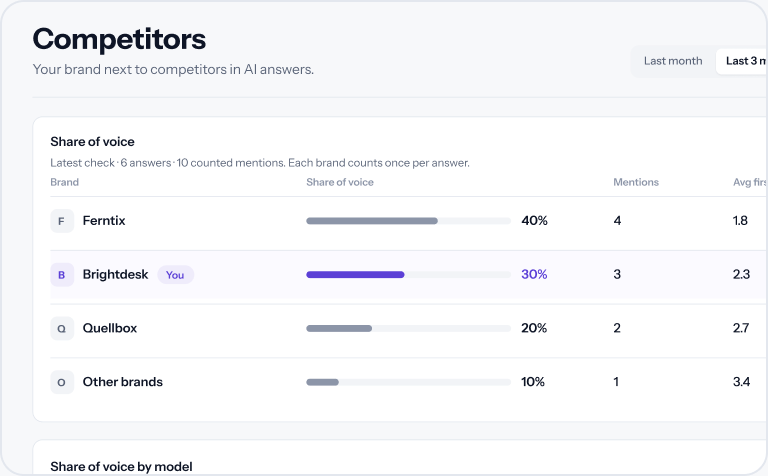Click the Latest check summary line
The image size is (768, 476).
pos(260,163)
